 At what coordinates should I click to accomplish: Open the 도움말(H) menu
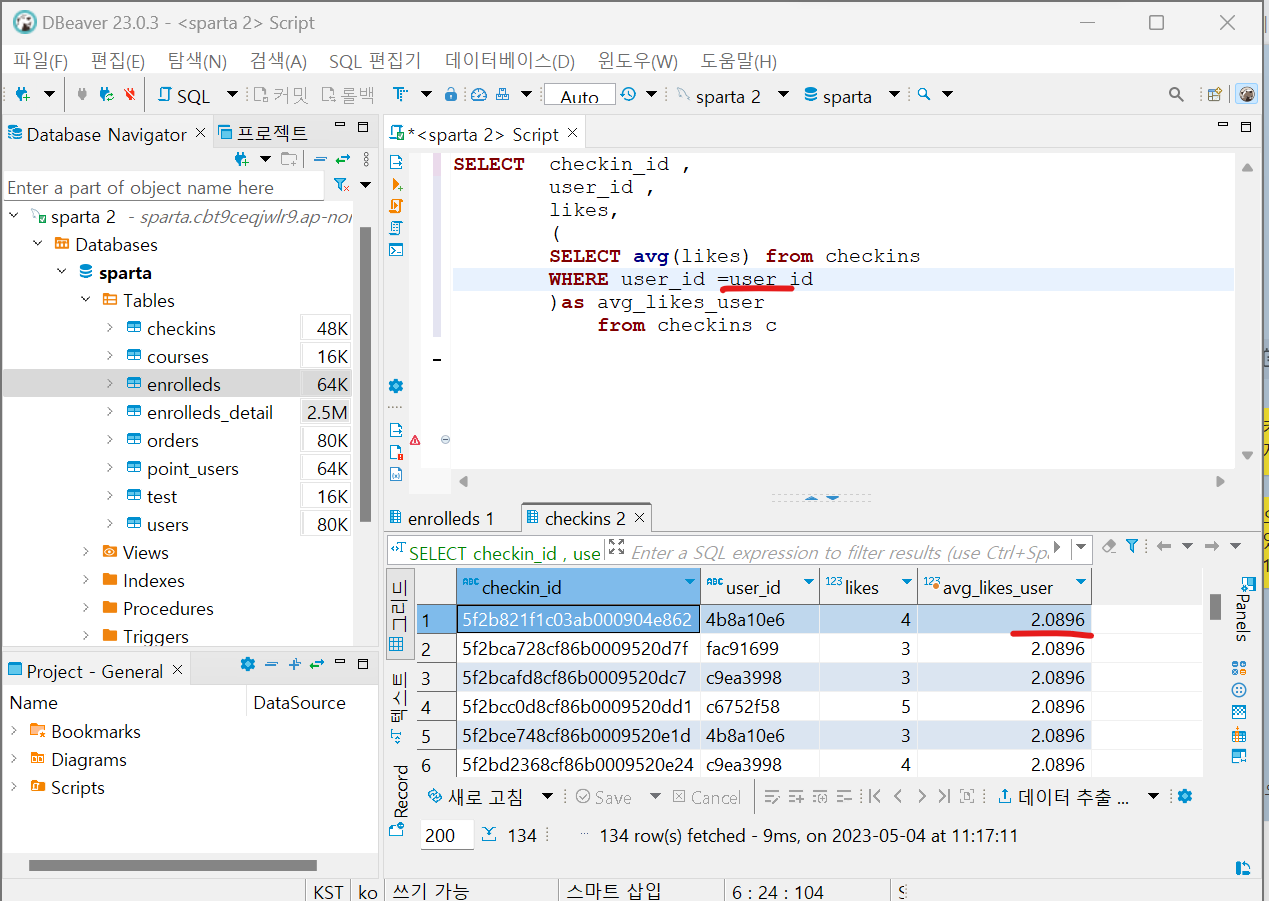pyautogui.click(x=739, y=61)
